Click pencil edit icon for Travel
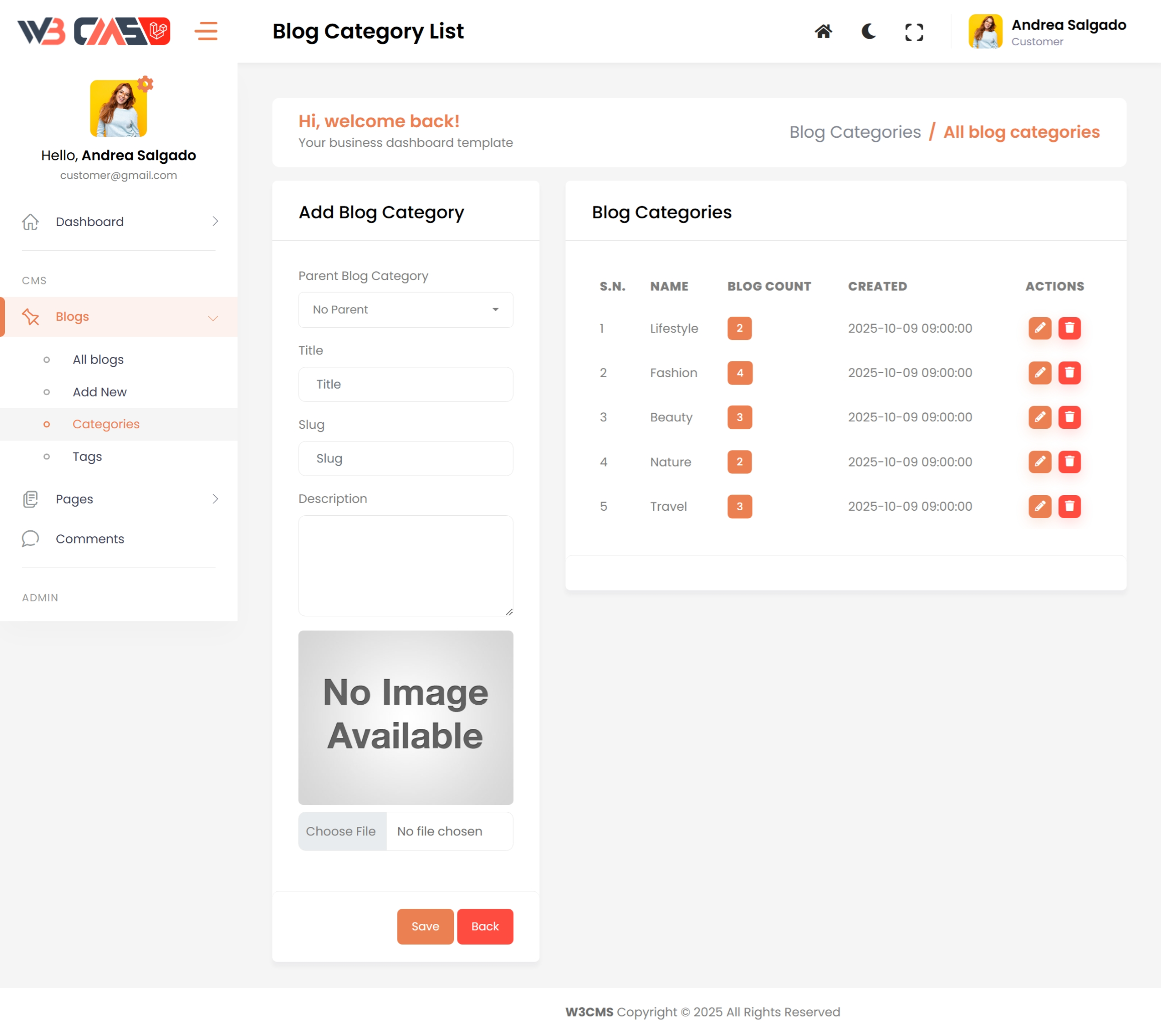The height and width of the screenshot is (1036, 1161). pyautogui.click(x=1039, y=506)
